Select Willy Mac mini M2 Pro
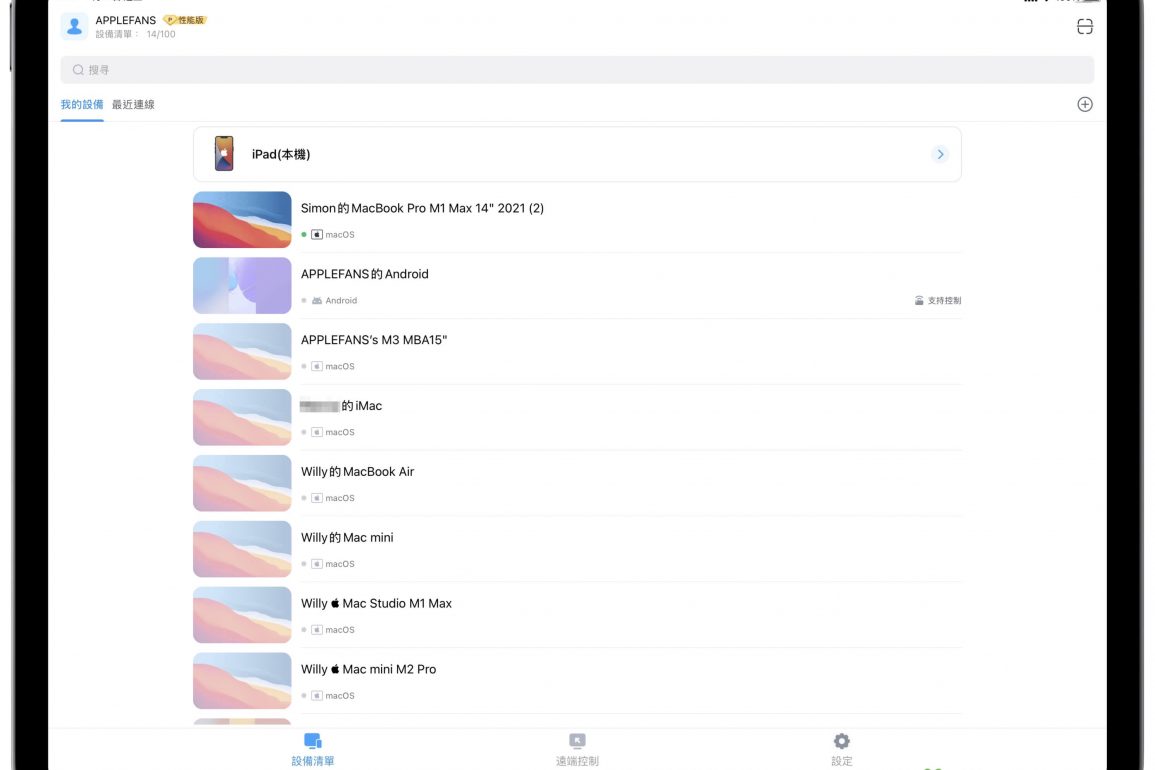The image size is (1155, 770). (368, 669)
